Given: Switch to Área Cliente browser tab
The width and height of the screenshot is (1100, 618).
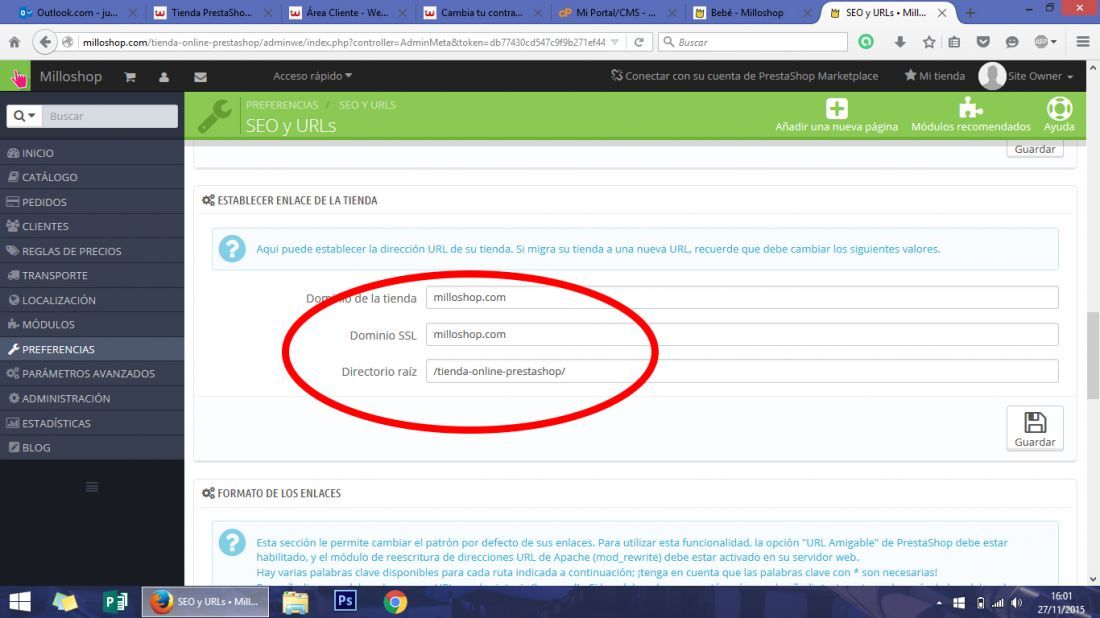Looking at the screenshot, I should [x=349, y=13].
